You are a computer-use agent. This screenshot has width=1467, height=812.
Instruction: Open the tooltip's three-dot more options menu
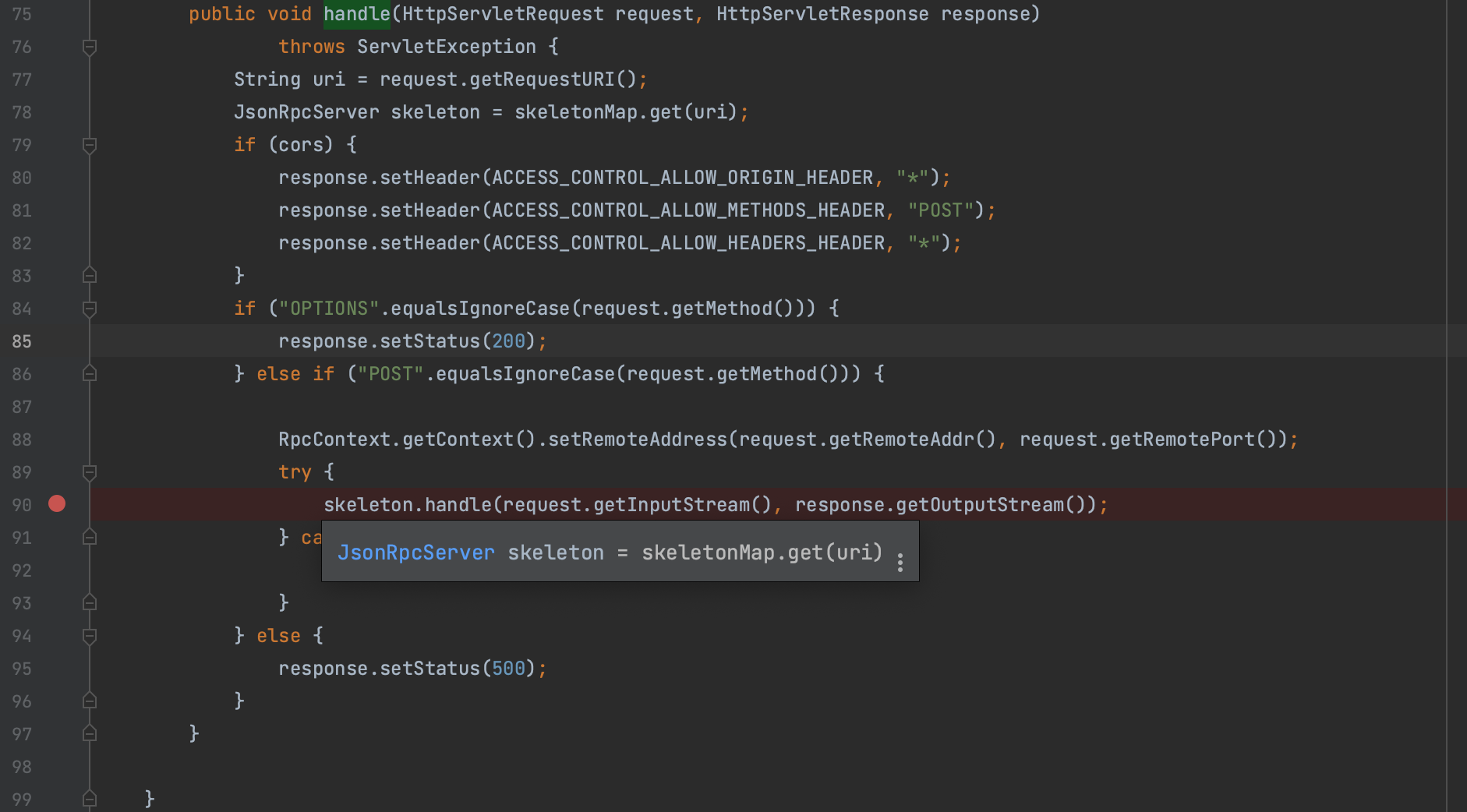(900, 563)
